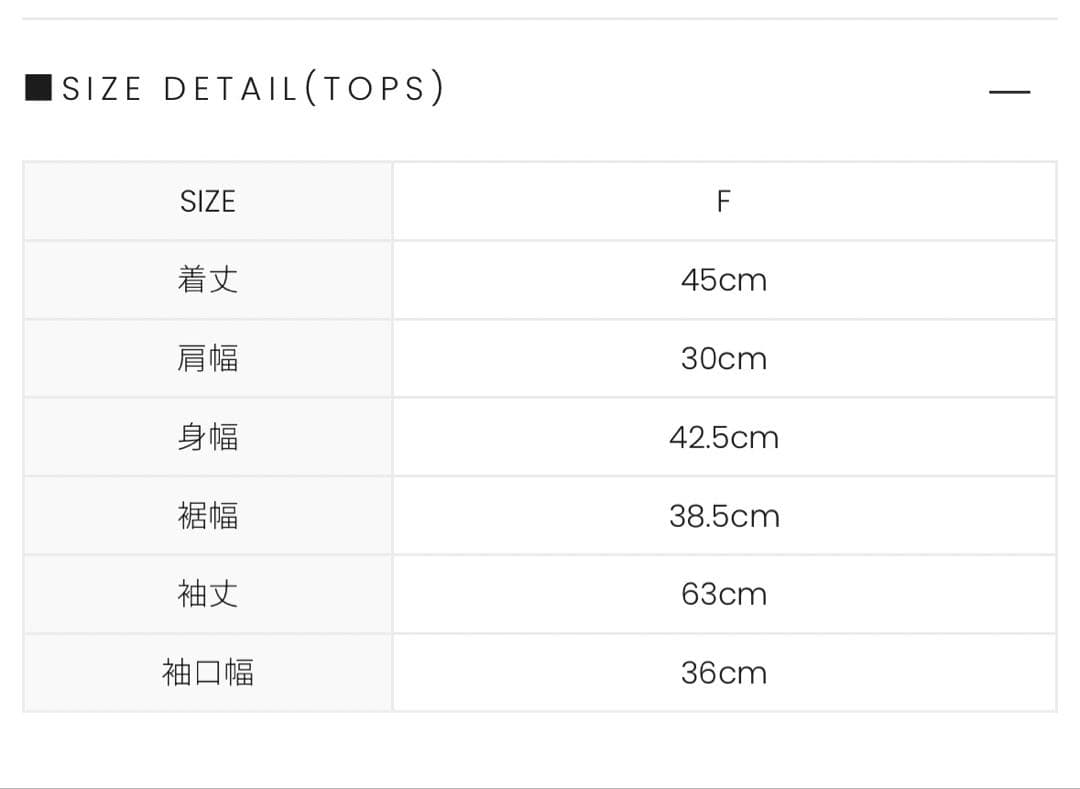Click the 45cm value cell
Screen dimensions: 1080x789
724,280
